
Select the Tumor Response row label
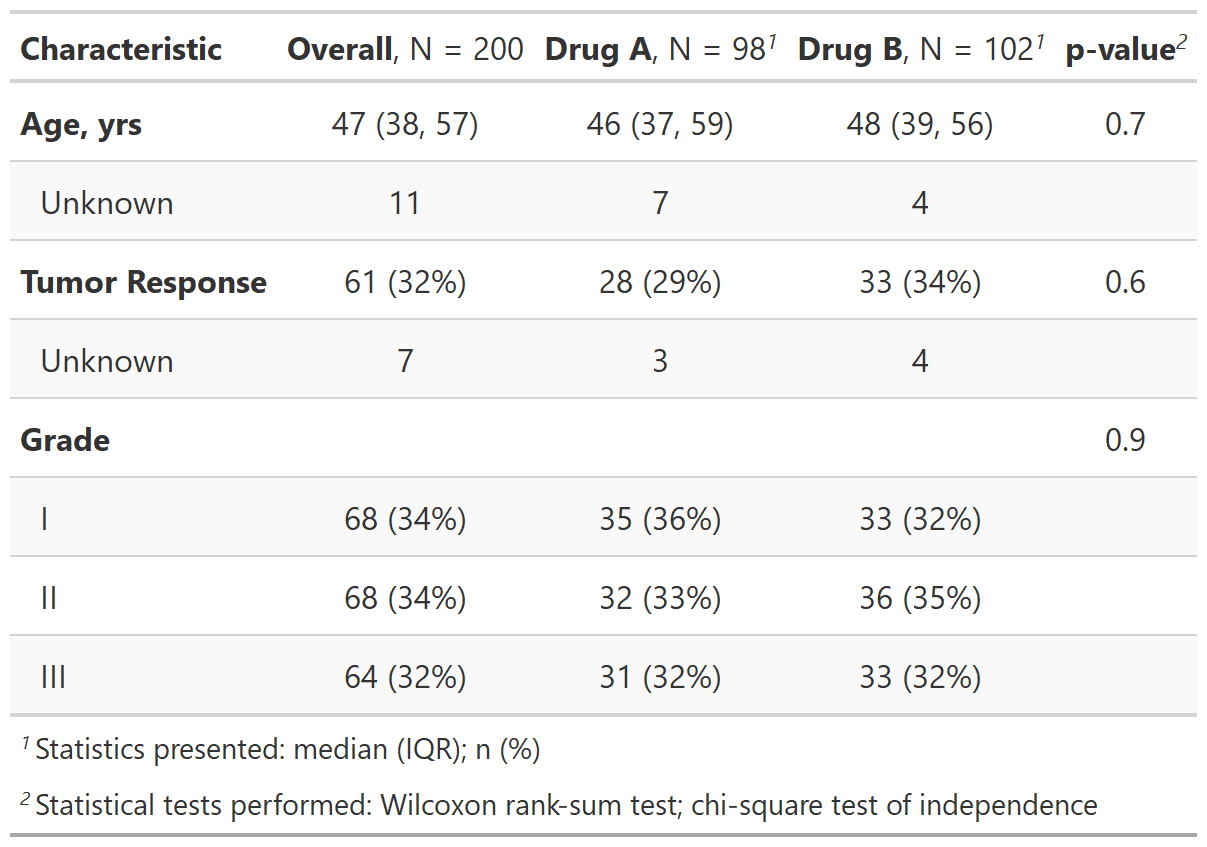pos(143,283)
